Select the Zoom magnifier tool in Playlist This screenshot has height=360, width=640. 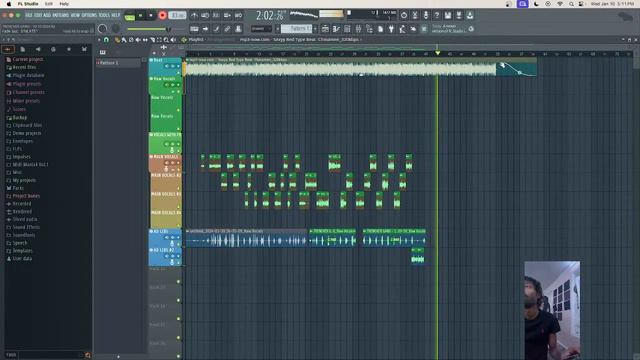[x=166, y=40]
